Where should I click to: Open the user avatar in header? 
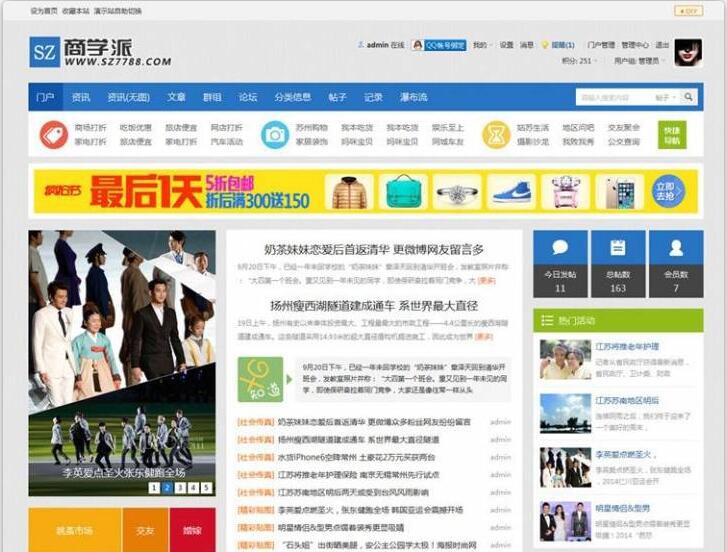[x=688, y=52]
